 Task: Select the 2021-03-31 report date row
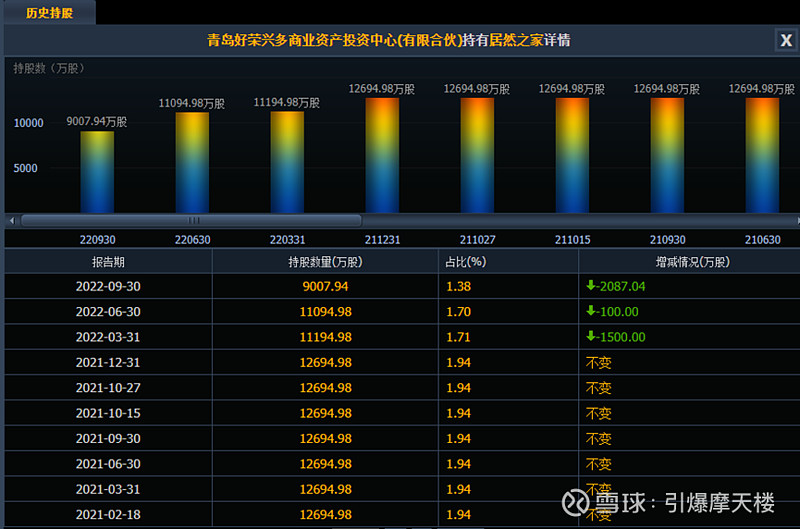pos(402,489)
